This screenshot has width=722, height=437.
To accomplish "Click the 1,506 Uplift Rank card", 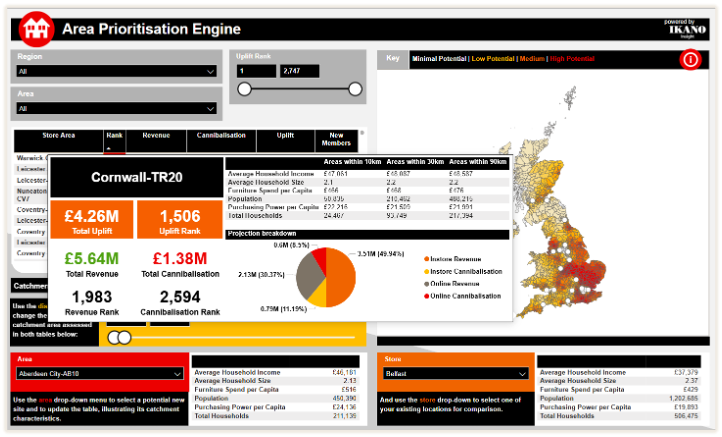I will (180, 219).
